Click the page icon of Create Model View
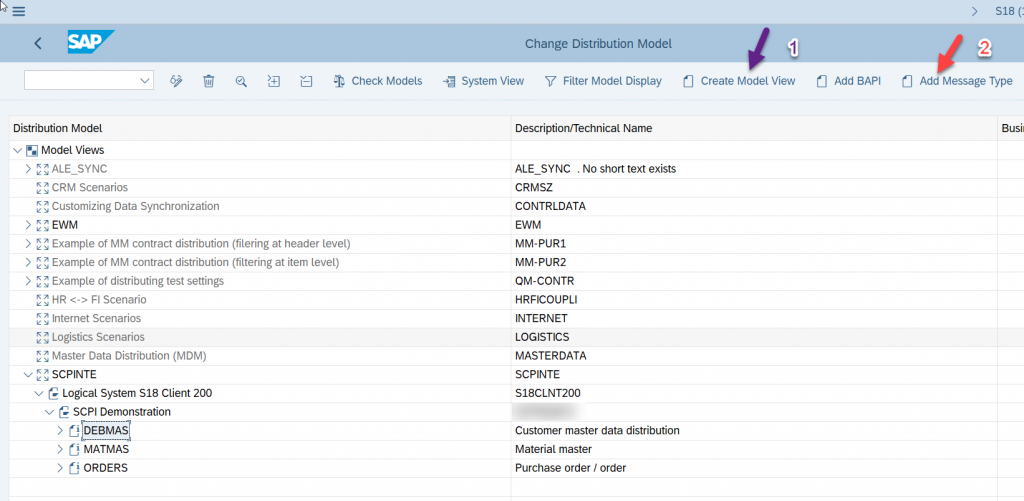 click(x=688, y=81)
